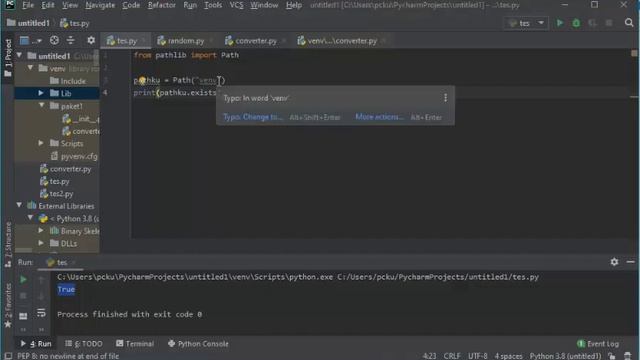Click tes.py breadcrumb in navigation bar

(74, 23)
